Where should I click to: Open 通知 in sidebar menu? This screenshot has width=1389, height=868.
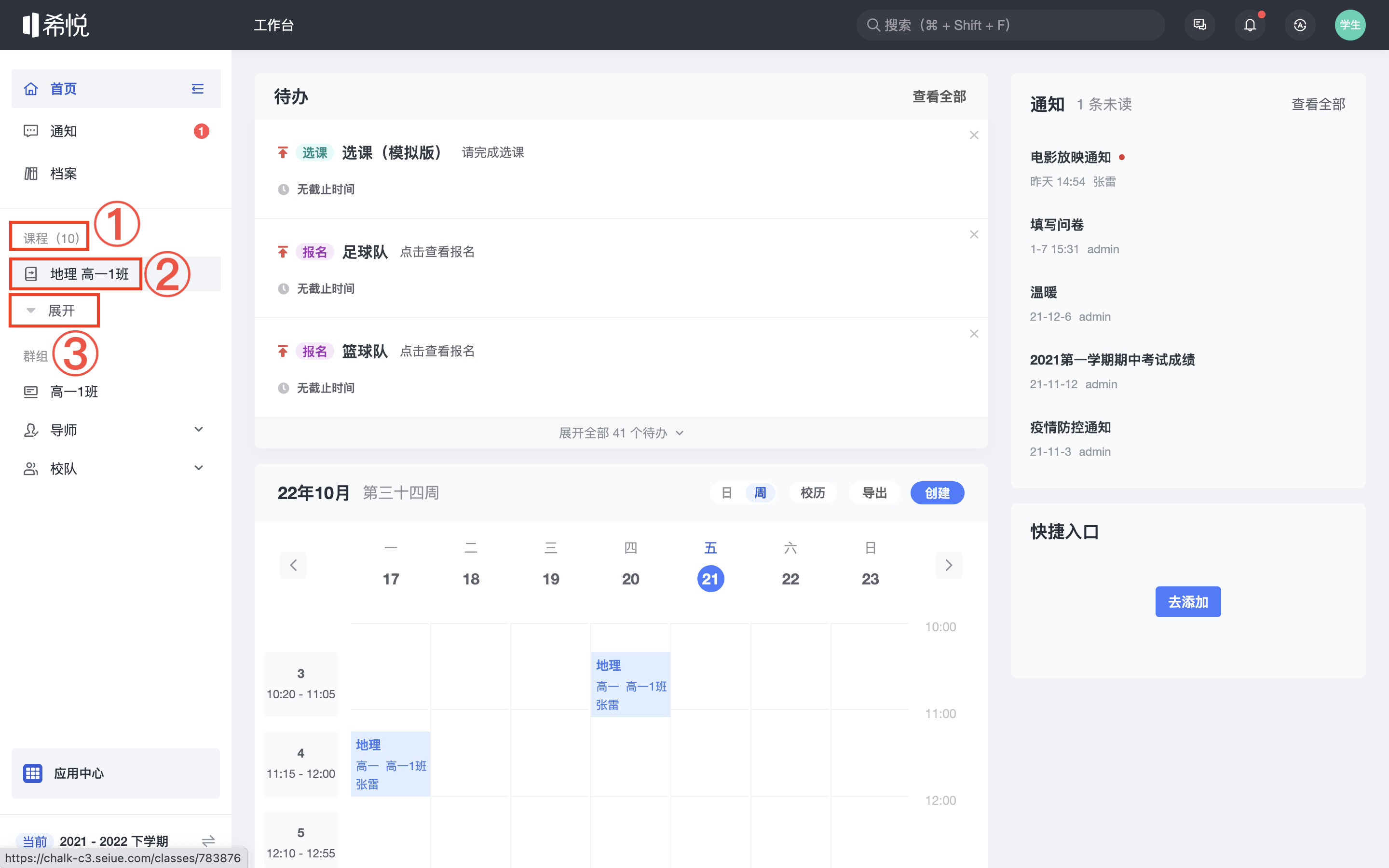(x=63, y=132)
